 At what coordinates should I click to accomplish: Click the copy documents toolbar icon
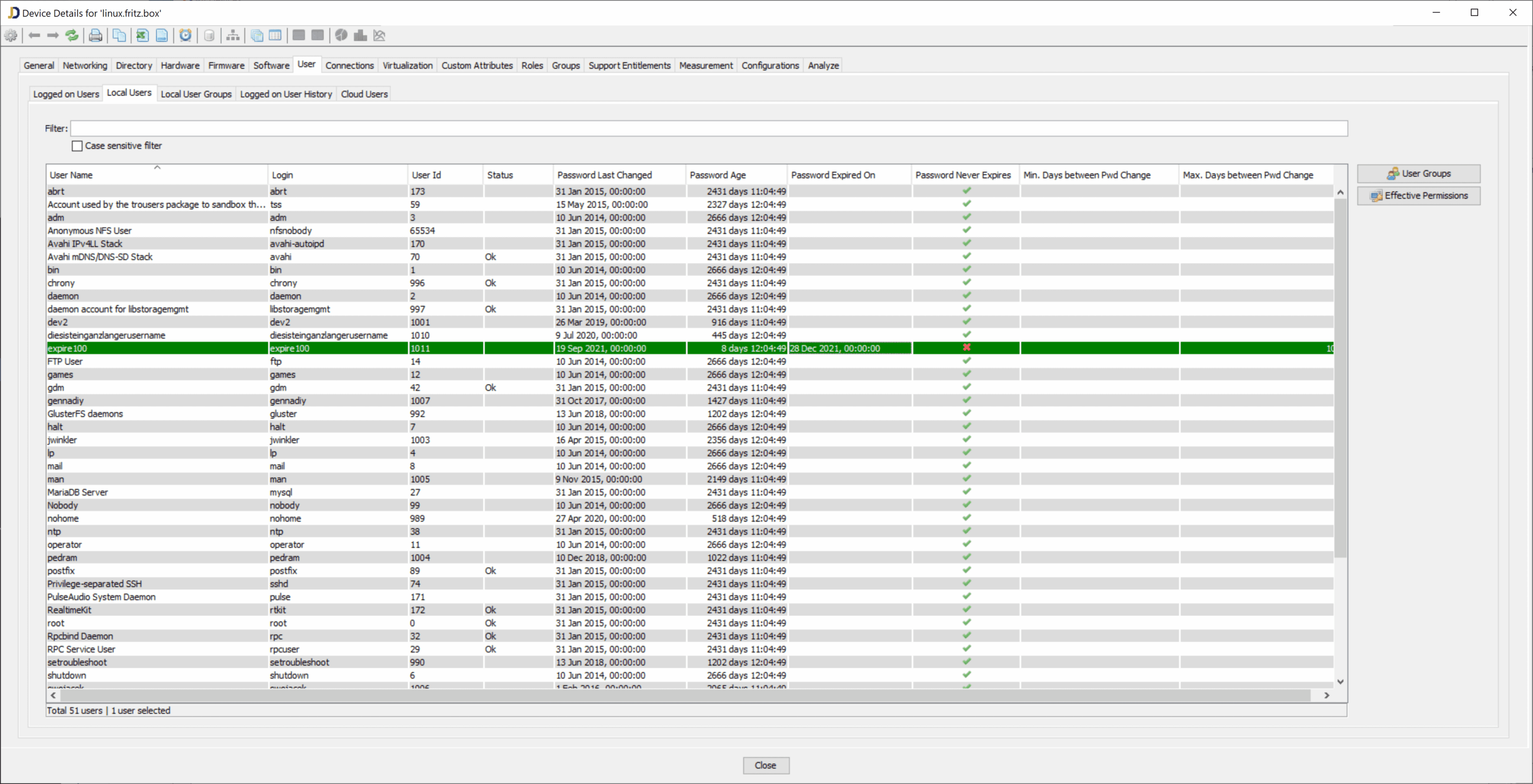tap(119, 36)
